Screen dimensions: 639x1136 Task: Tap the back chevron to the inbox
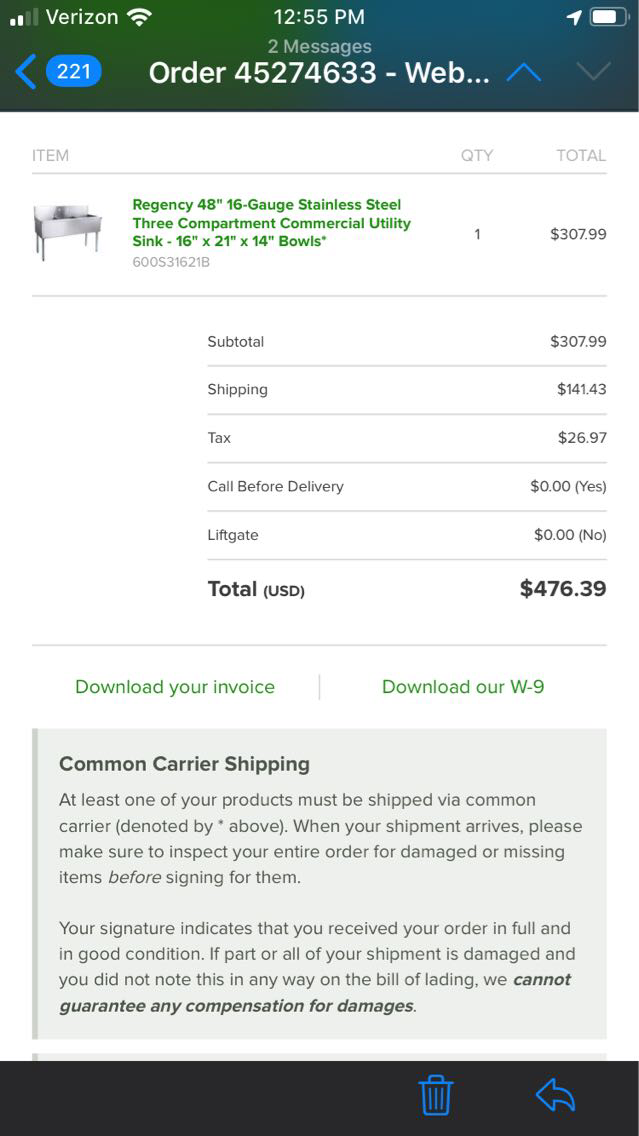click(x=26, y=72)
